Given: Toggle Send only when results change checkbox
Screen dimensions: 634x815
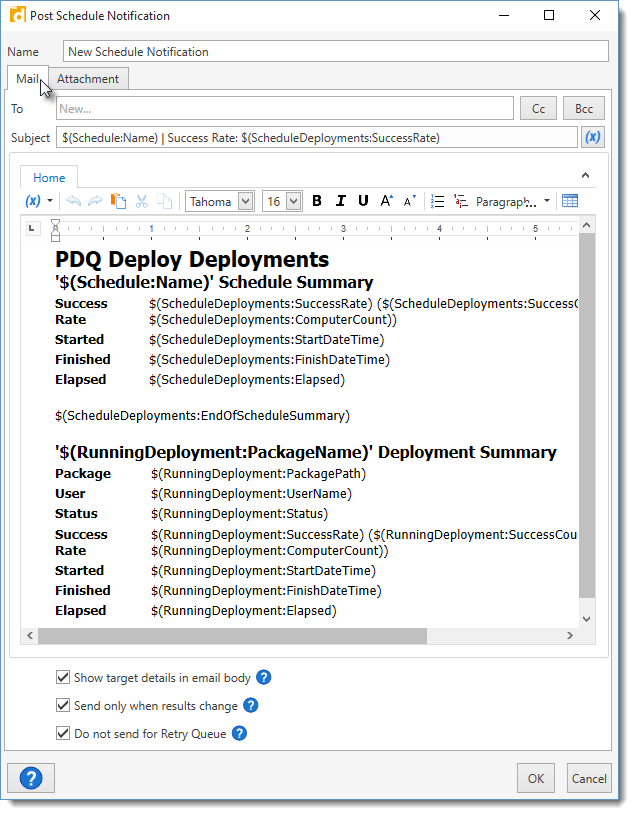Looking at the screenshot, I should [x=64, y=706].
